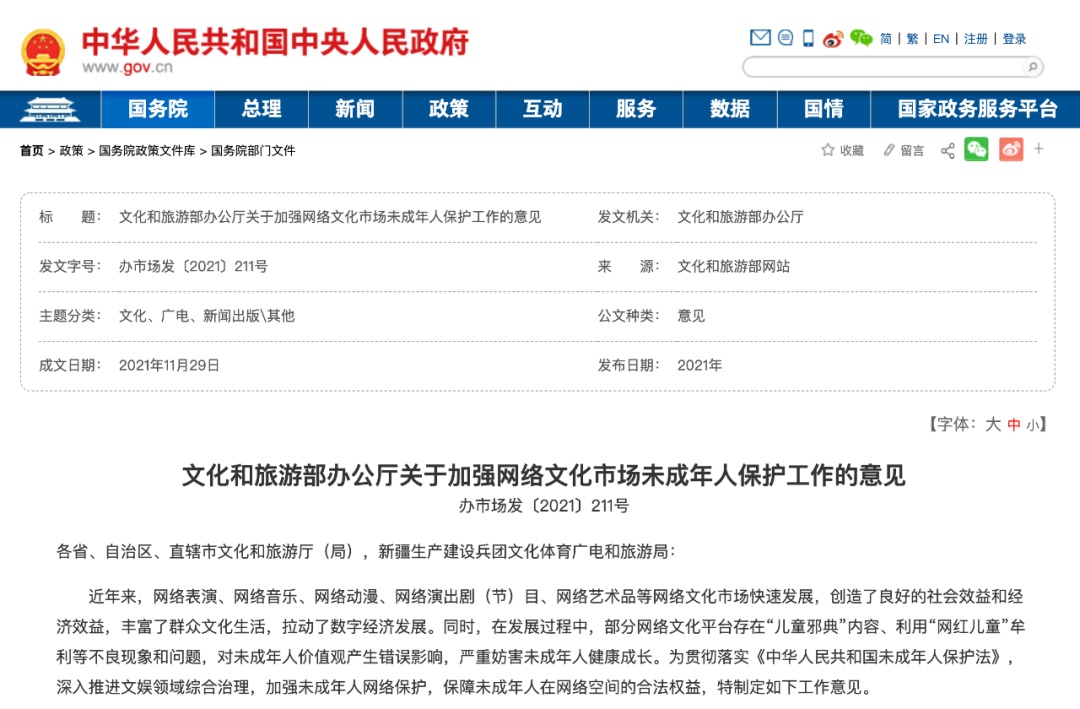The image size is (1080, 709).
Task: Click the magnifier search icon
Action: (1032, 67)
